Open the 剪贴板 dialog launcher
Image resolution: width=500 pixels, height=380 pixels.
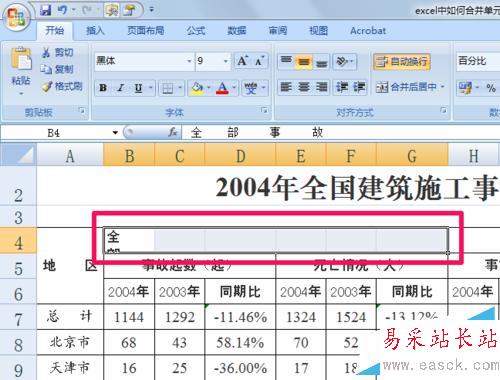(81, 110)
